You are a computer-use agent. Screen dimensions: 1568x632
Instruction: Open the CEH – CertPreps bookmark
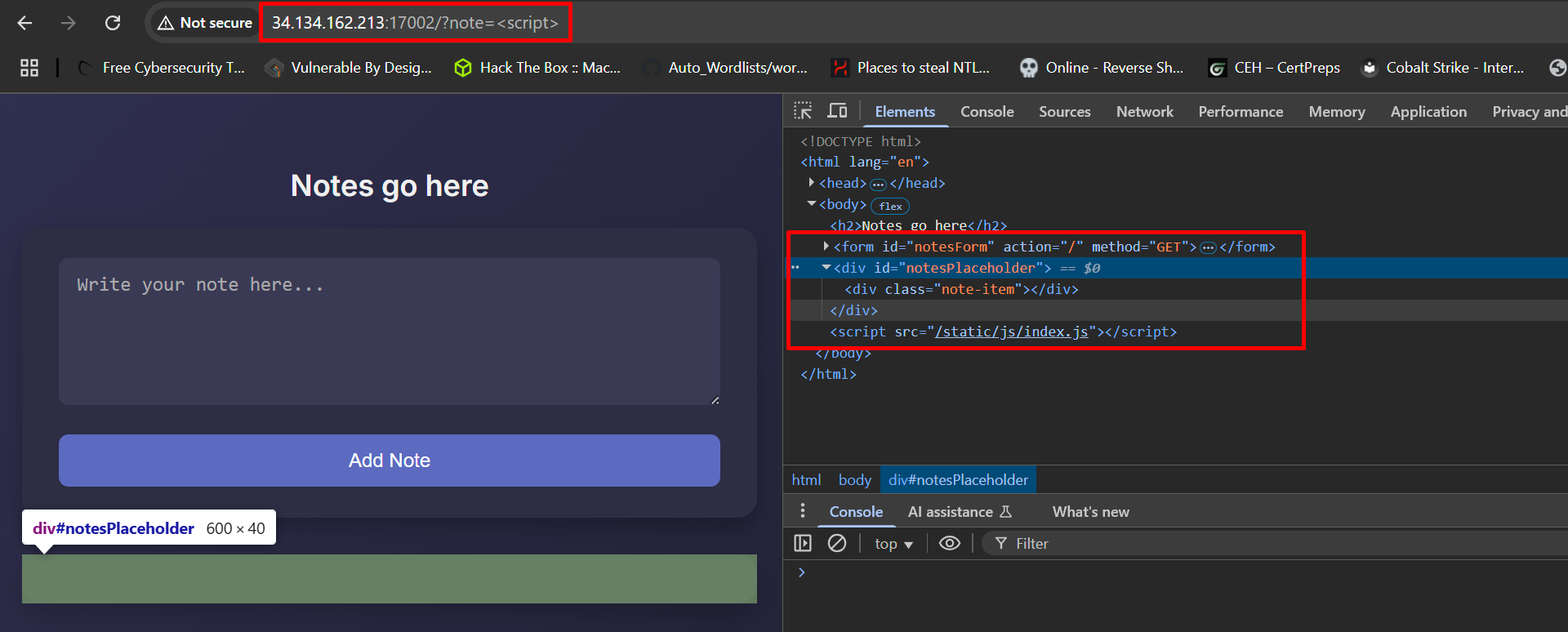click(x=1274, y=68)
